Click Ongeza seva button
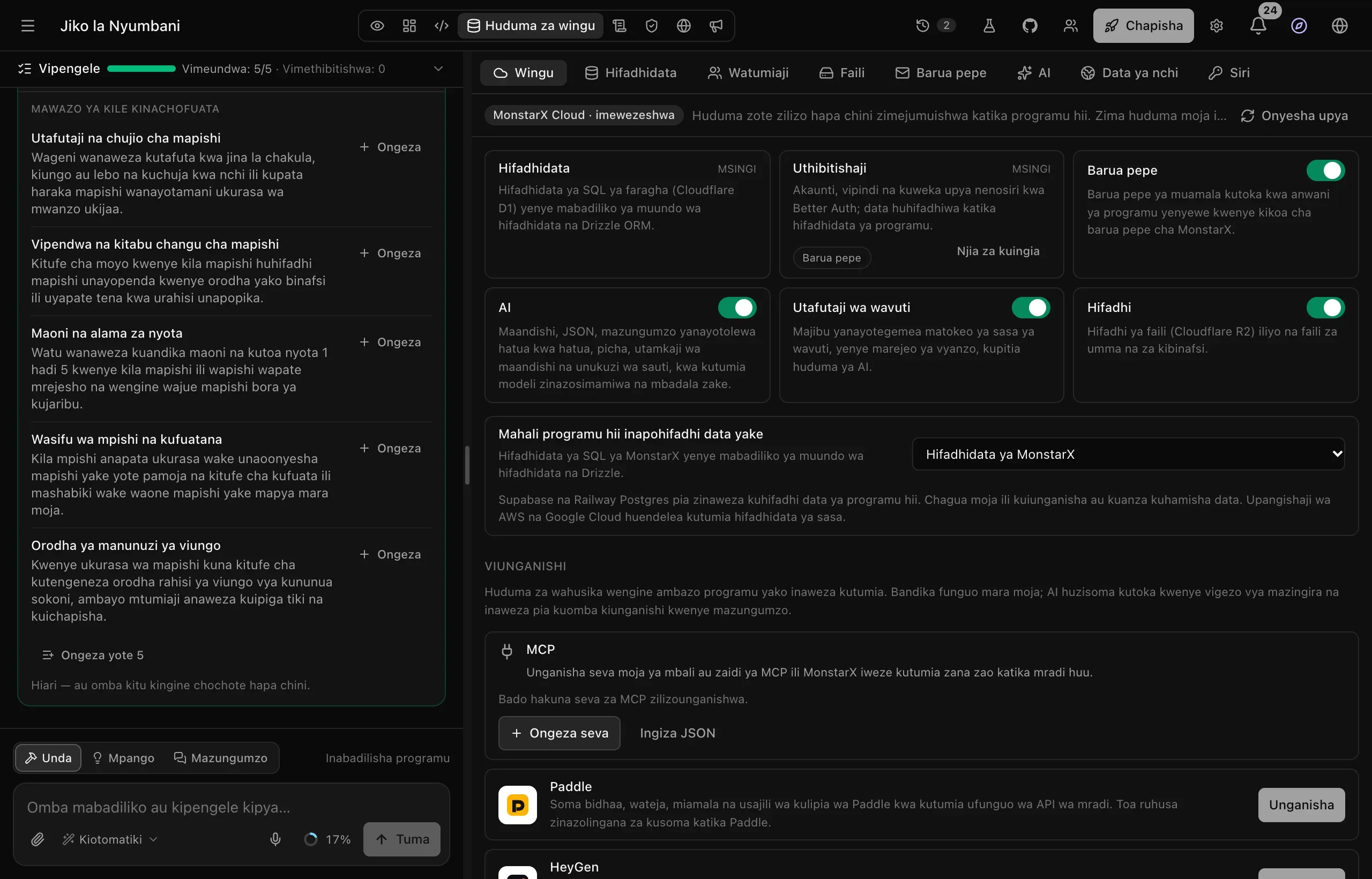The width and height of the screenshot is (1372, 879). click(559, 733)
